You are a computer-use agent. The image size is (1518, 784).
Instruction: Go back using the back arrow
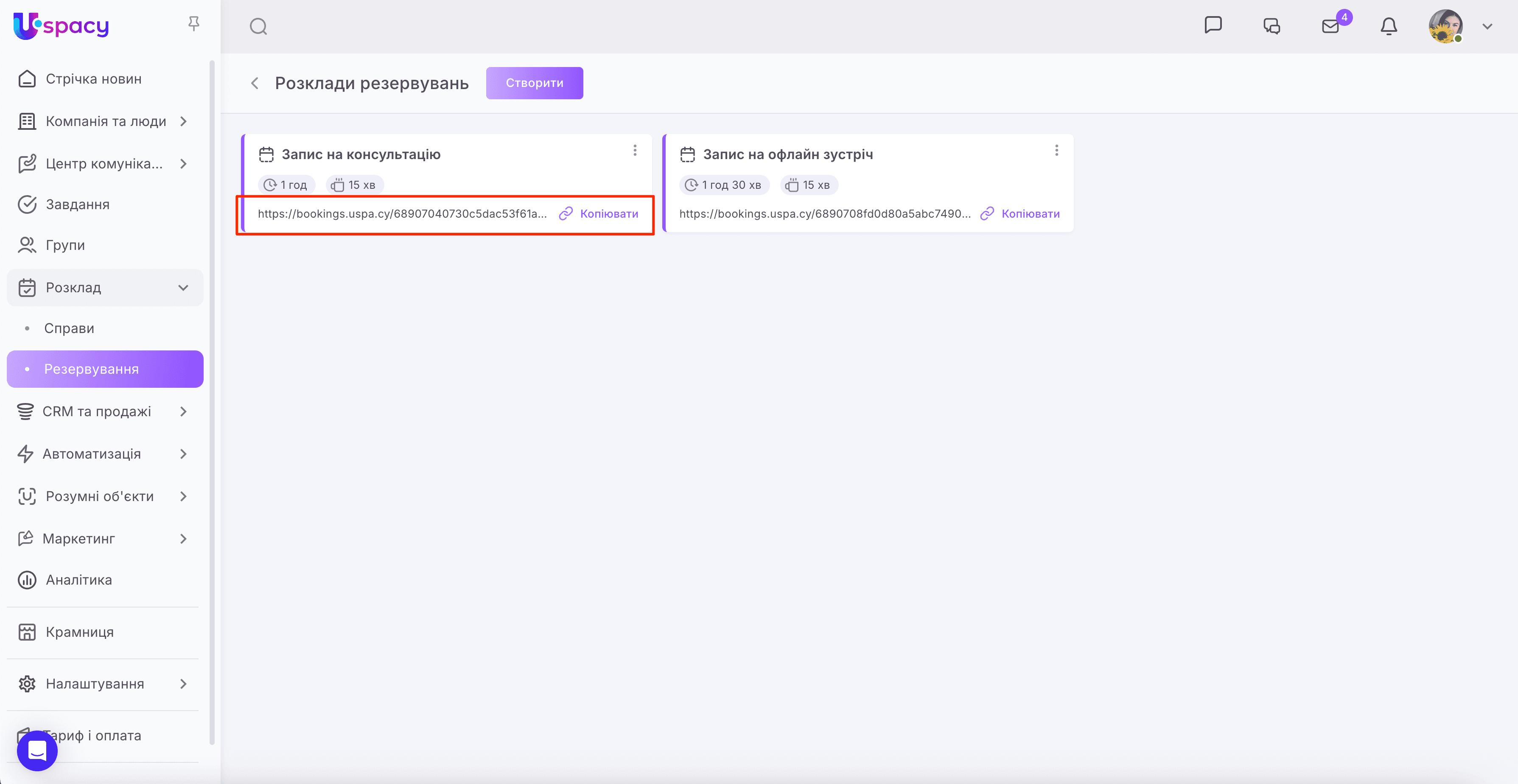click(x=255, y=83)
